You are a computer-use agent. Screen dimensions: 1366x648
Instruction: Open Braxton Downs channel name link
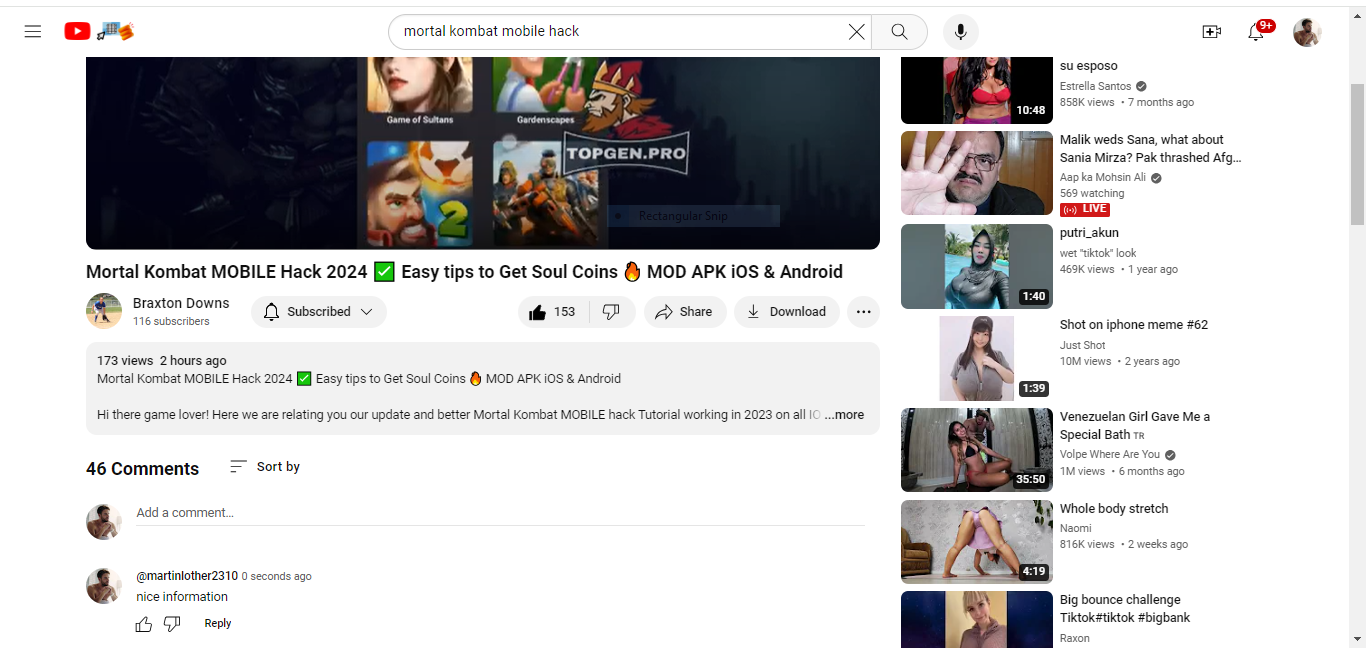[x=181, y=303]
